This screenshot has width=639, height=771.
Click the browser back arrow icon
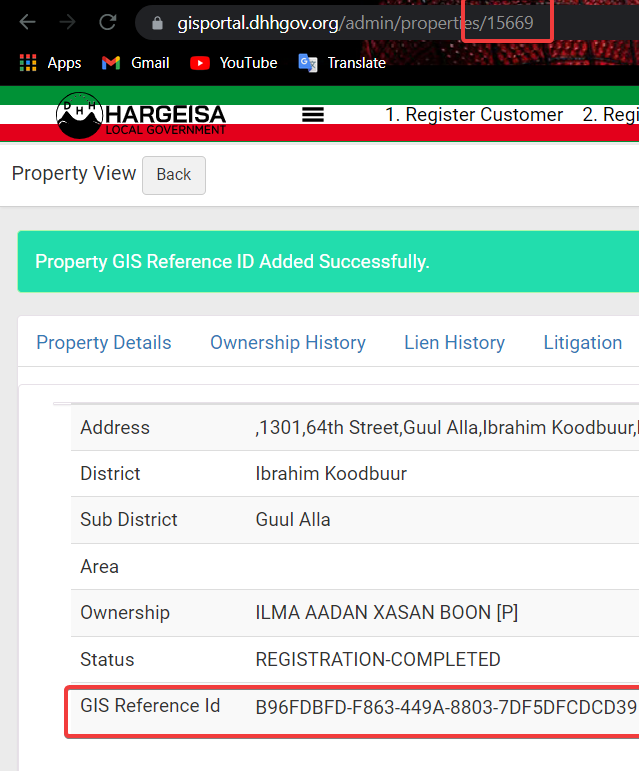pyautogui.click(x=28, y=22)
